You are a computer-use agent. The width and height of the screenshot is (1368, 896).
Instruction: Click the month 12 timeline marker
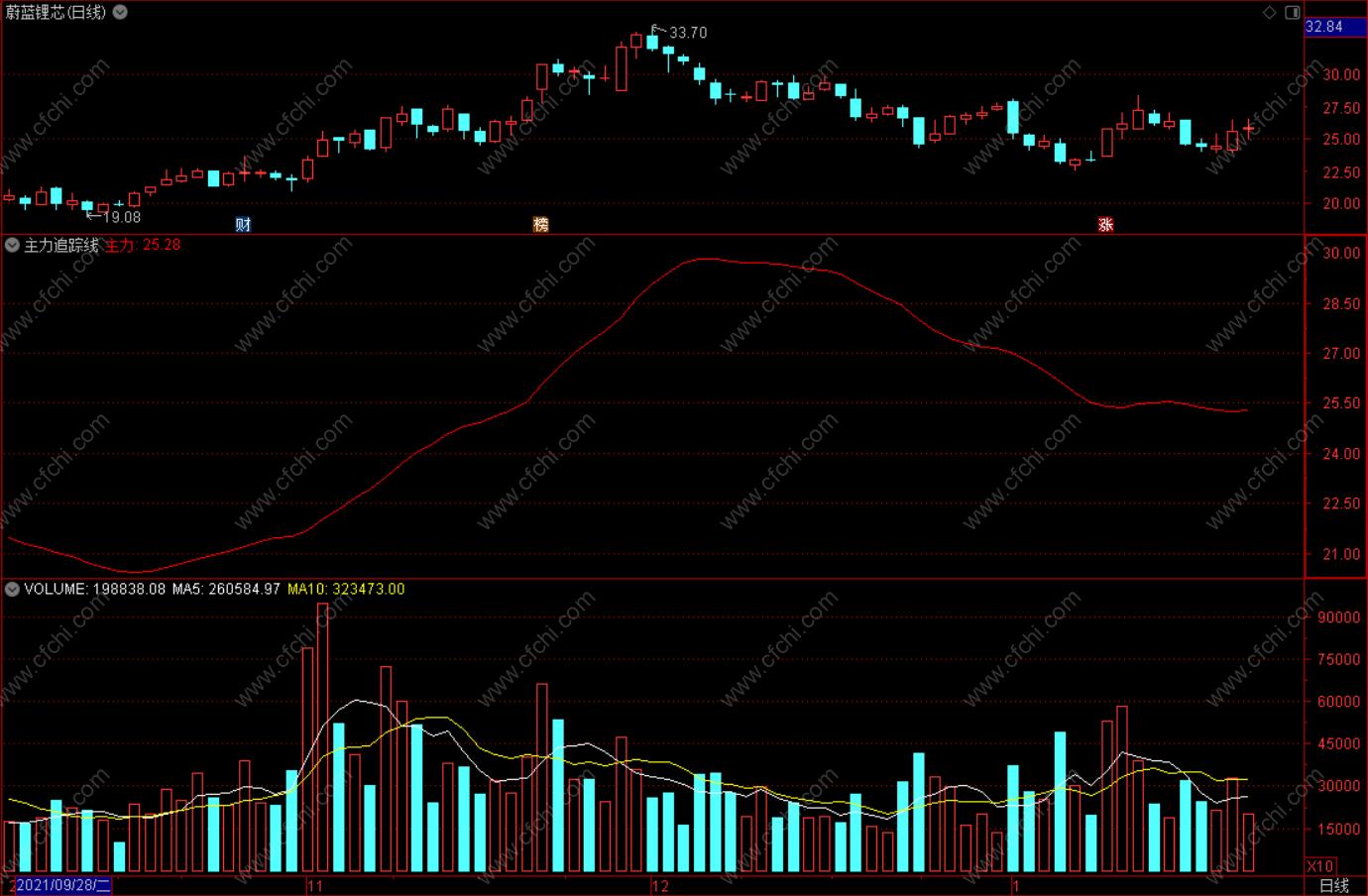[x=660, y=885]
